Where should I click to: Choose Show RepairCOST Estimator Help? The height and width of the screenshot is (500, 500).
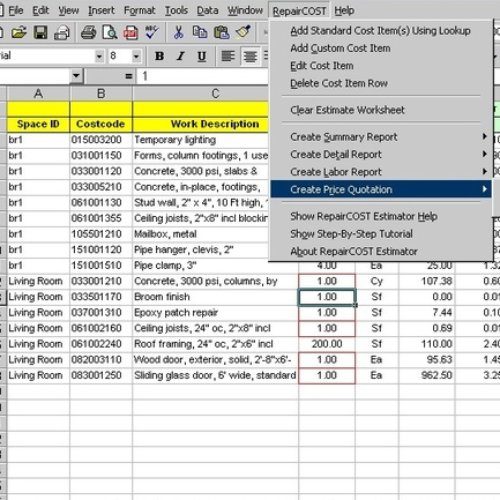point(380,216)
